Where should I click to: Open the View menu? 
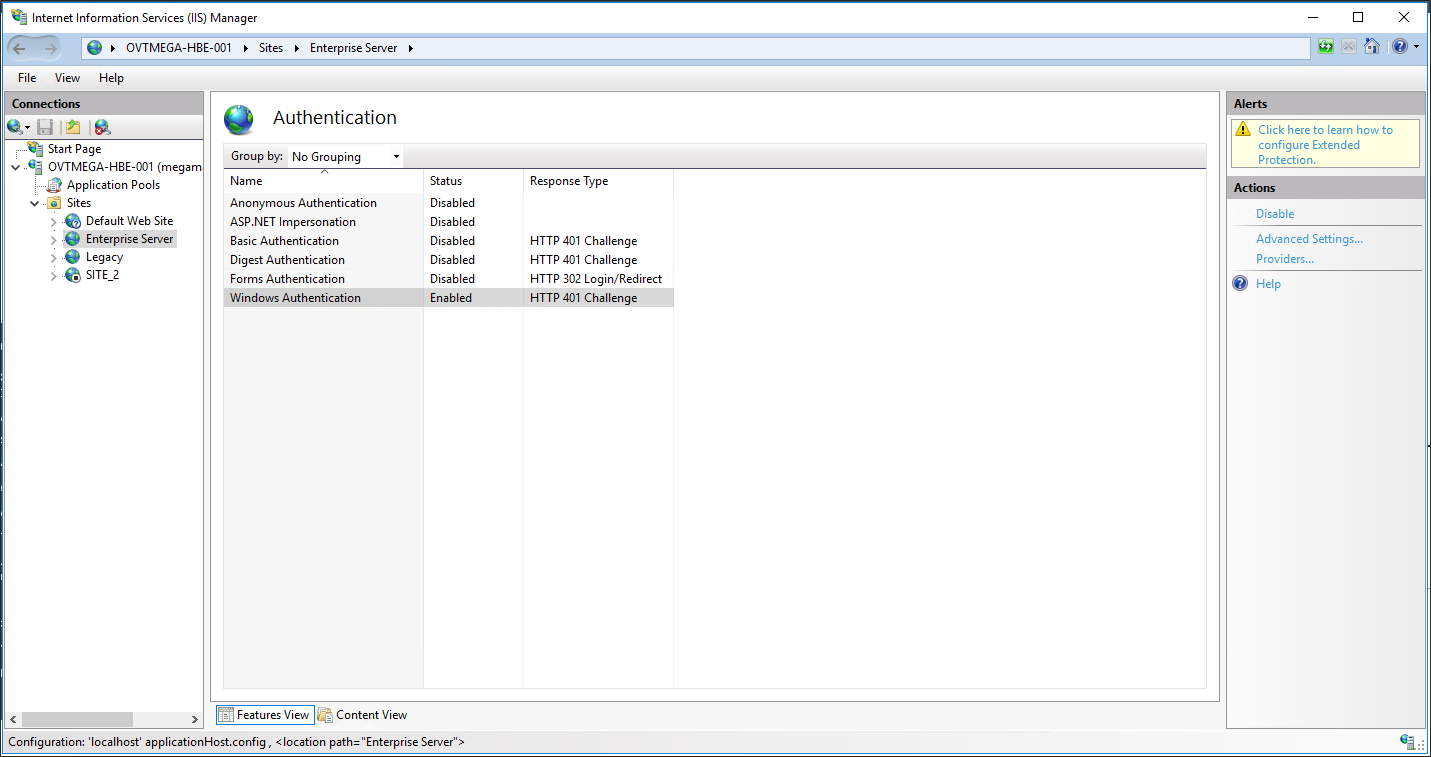(x=67, y=78)
